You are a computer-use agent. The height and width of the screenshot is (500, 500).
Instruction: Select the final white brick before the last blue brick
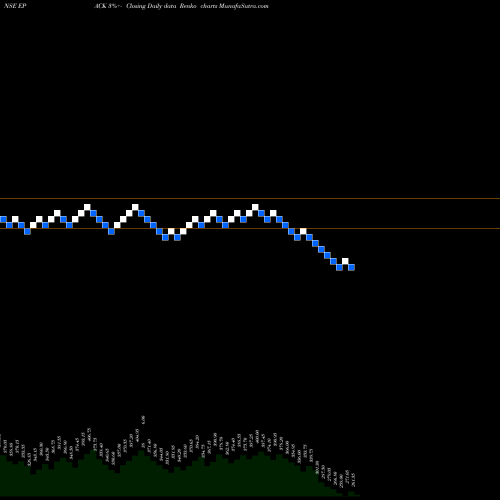(x=345, y=261)
